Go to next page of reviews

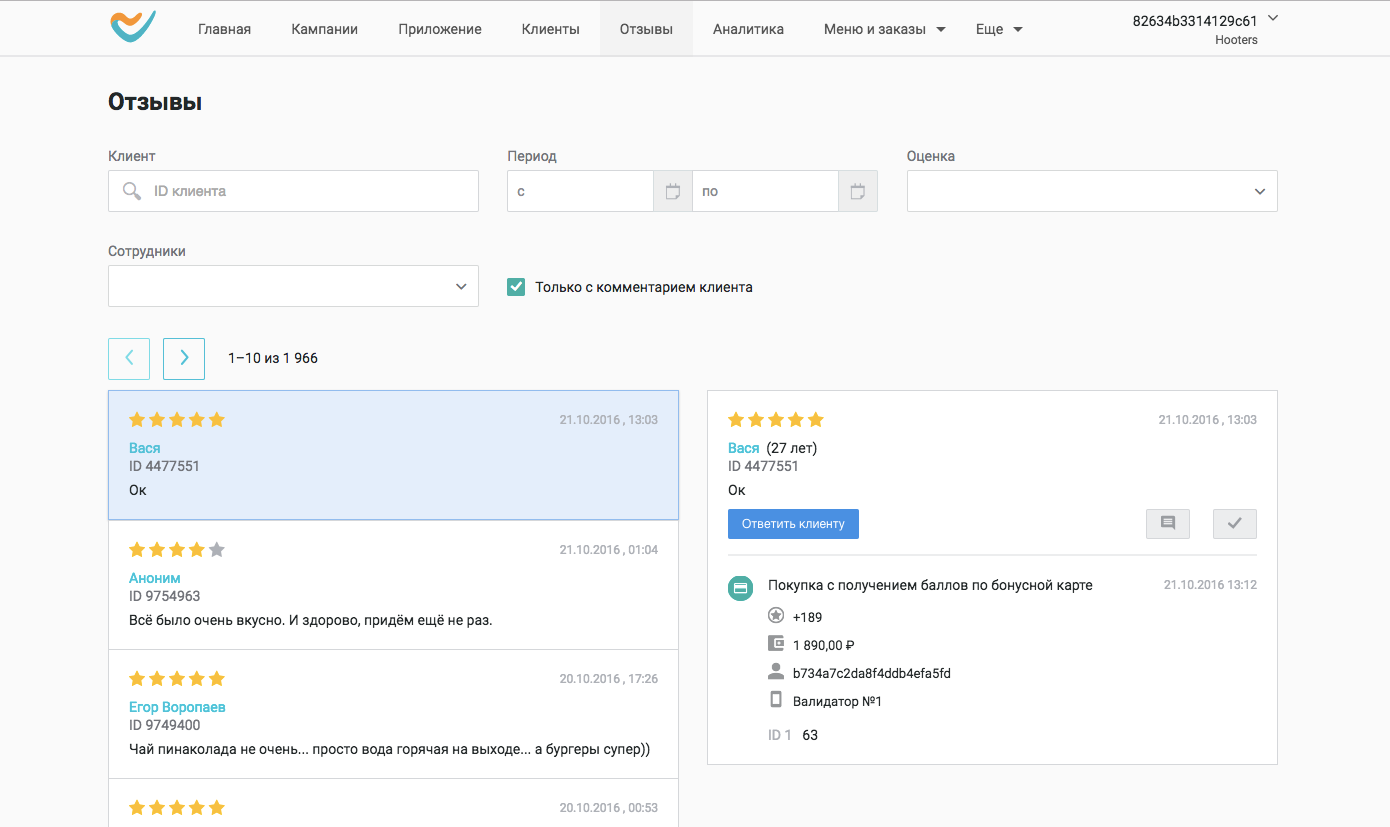tap(184, 358)
